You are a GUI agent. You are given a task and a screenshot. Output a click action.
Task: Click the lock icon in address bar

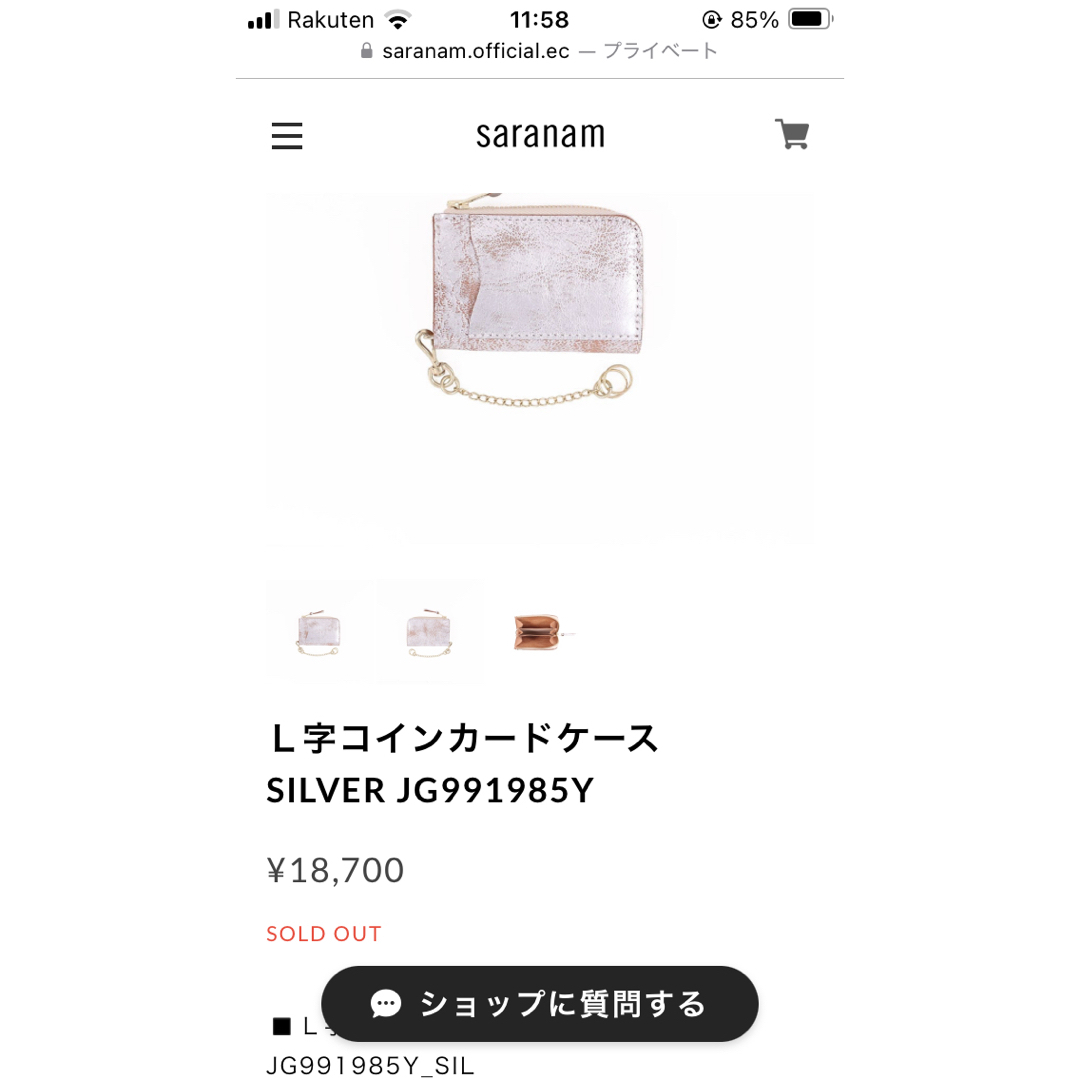[x=366, y=51]
